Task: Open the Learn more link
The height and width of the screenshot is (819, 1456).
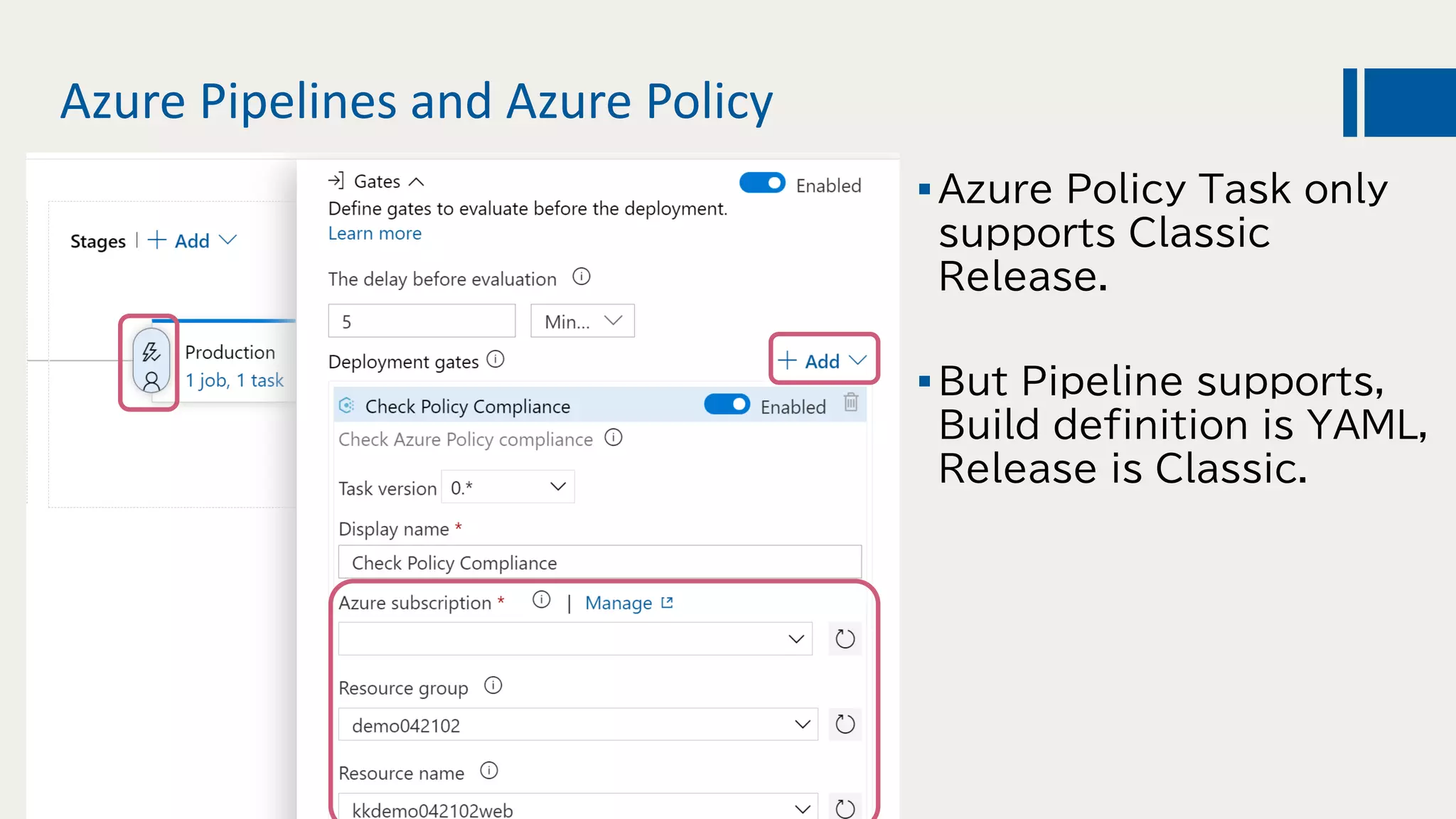Action: click(x=375, y=233)
